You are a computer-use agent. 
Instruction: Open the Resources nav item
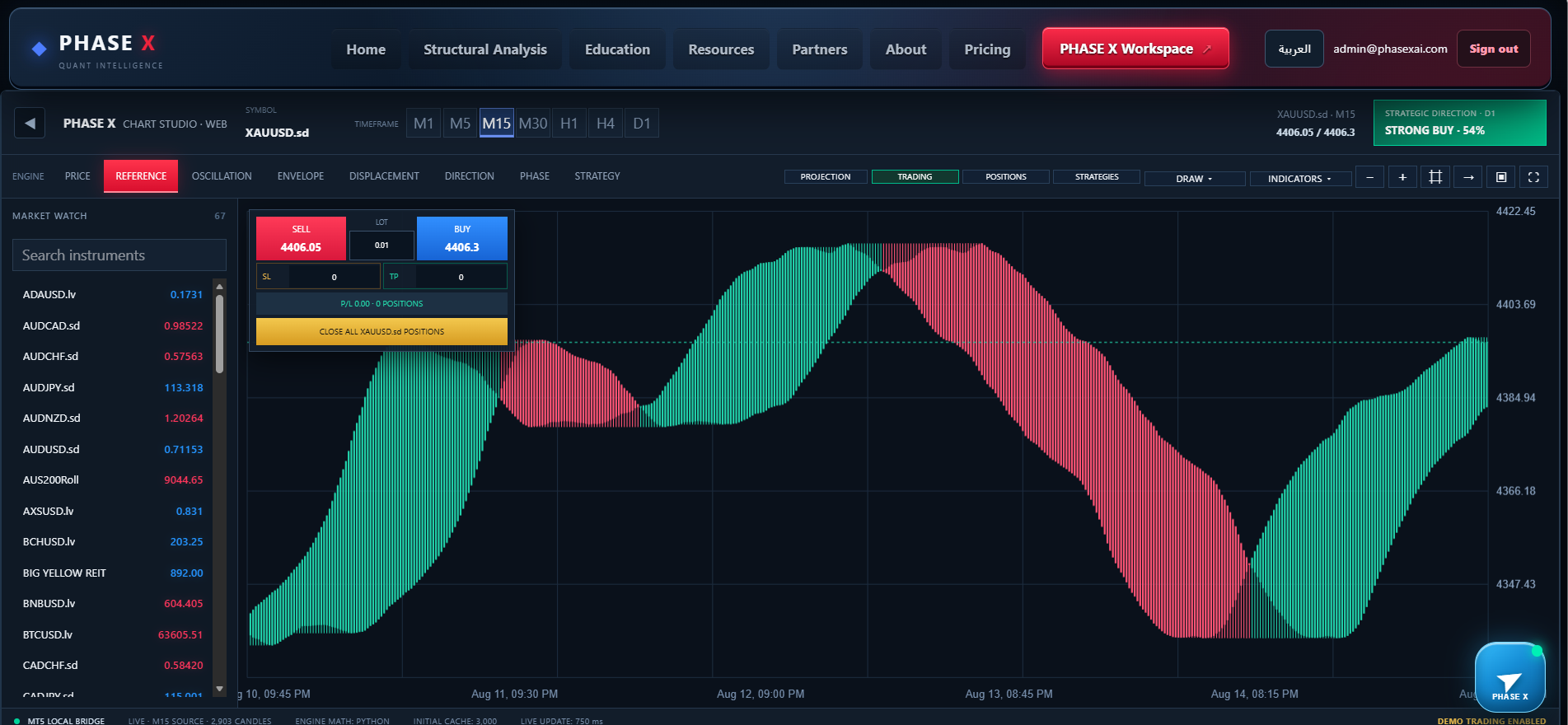721,49
